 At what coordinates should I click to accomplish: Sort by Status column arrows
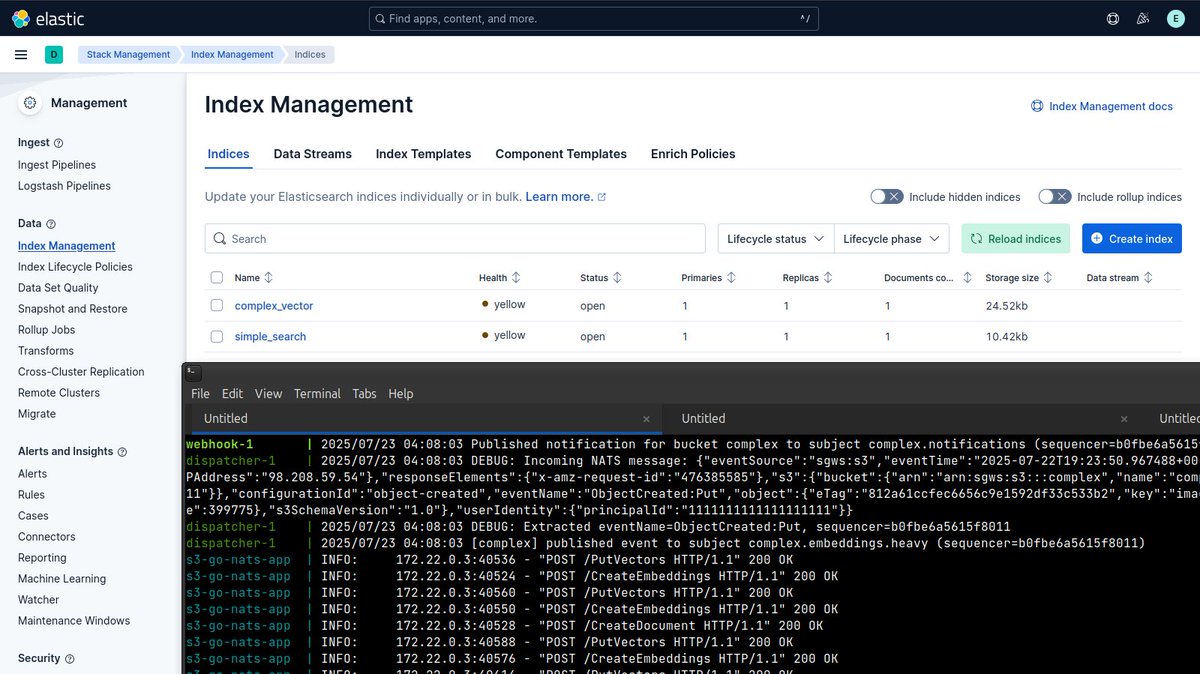pyautogui.click(x=617, y=277)
